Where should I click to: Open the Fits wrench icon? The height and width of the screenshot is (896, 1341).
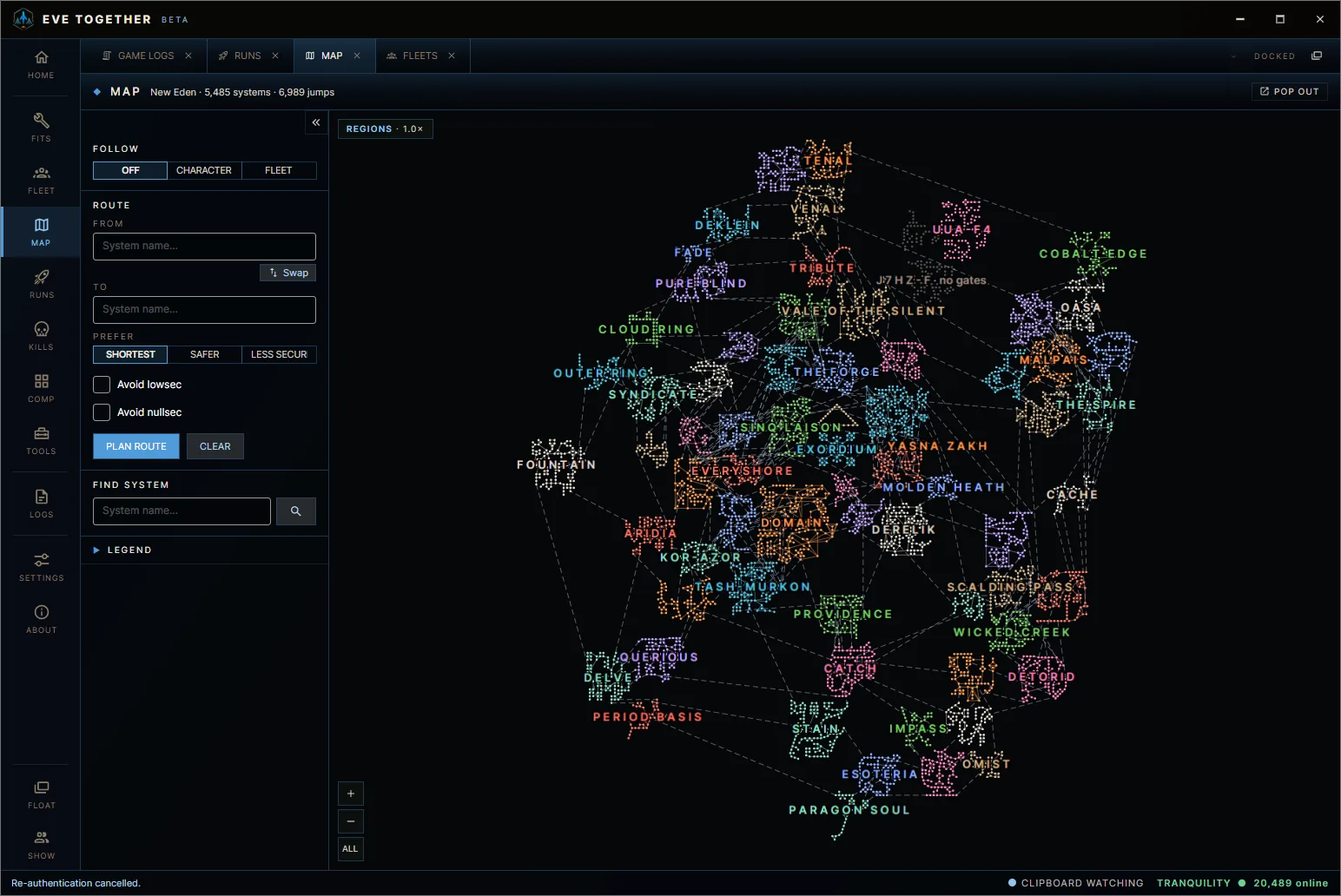click(x=41, y=127)
